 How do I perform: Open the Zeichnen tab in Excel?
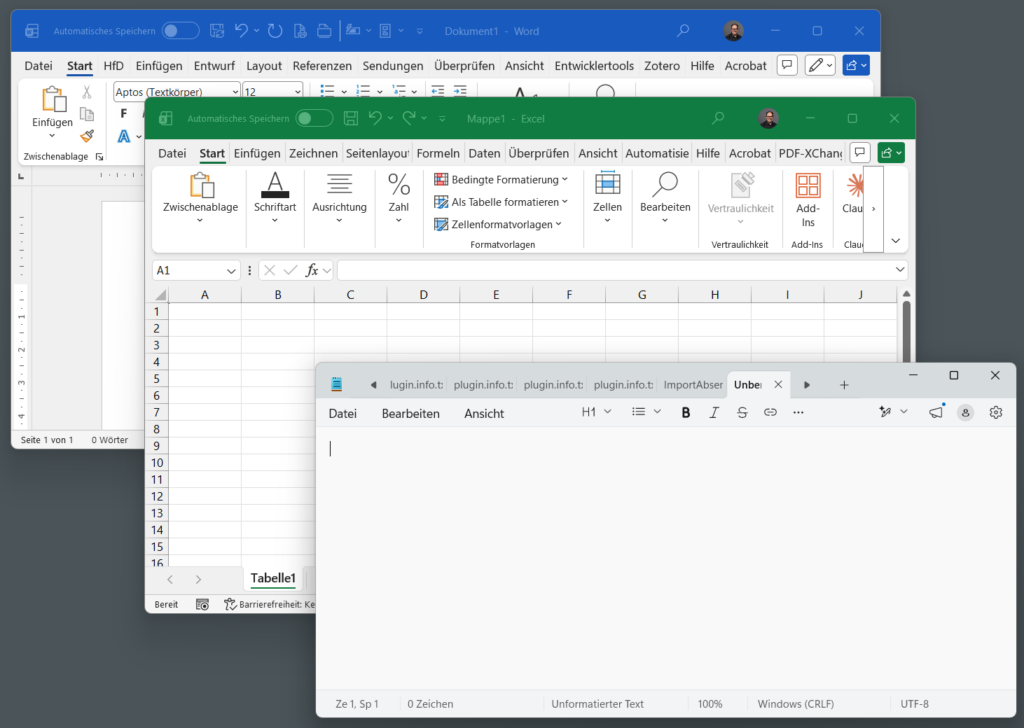[313, 153]
